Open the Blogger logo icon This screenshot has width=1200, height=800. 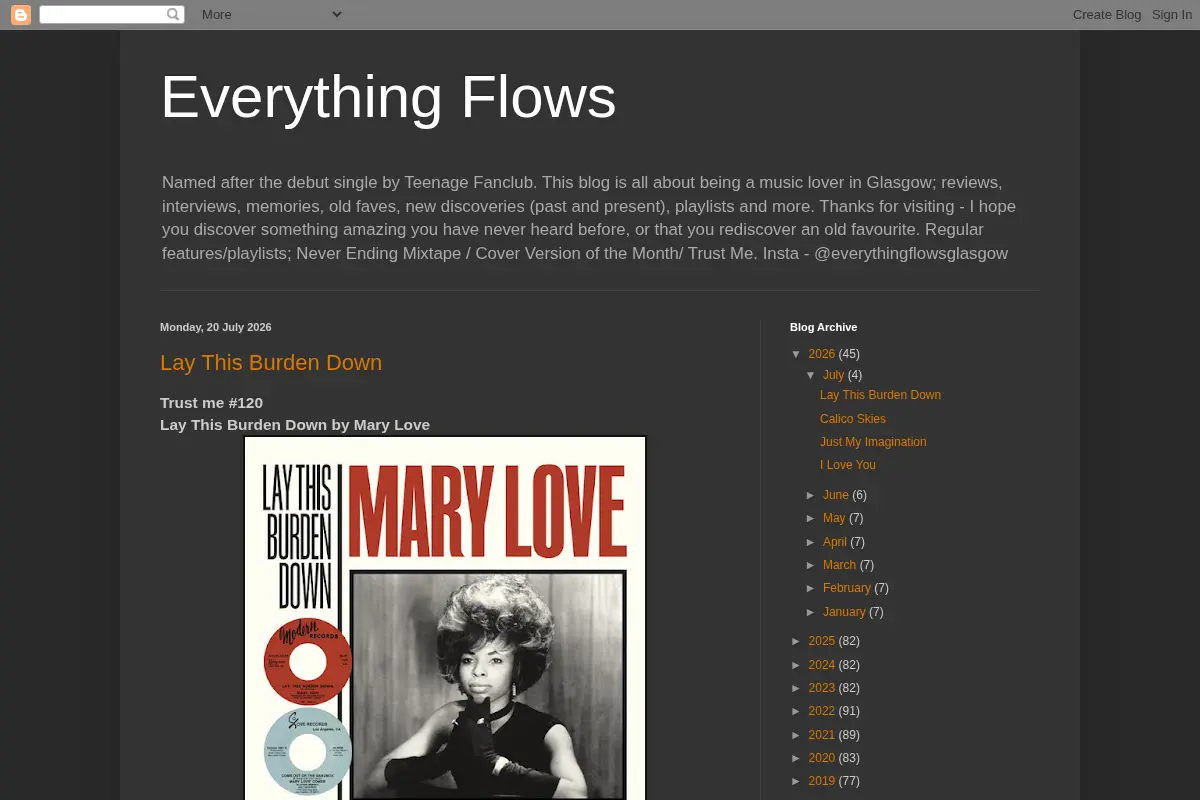[x=21, y=15]
